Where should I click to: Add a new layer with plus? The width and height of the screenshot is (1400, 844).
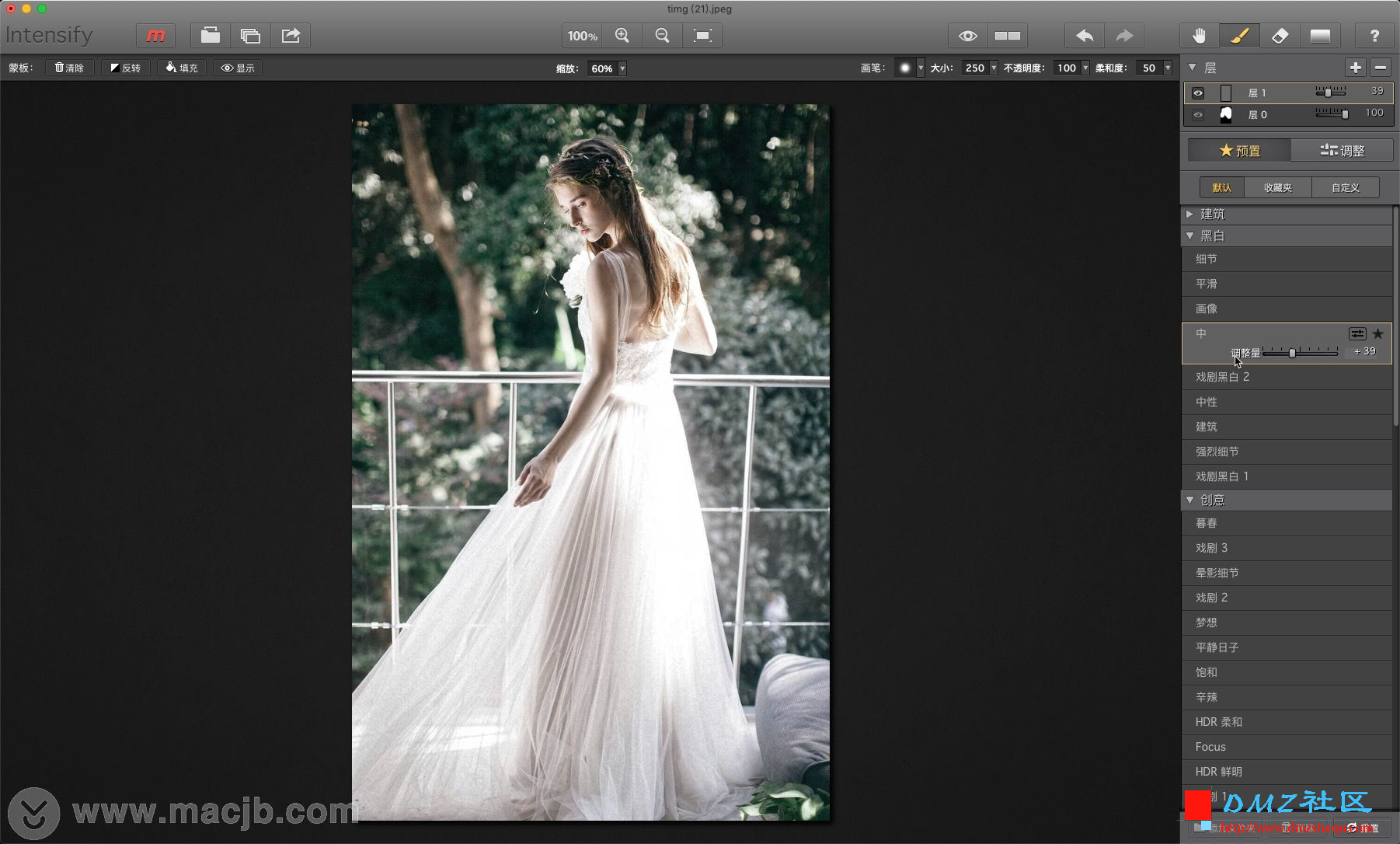click(1356, 68)
